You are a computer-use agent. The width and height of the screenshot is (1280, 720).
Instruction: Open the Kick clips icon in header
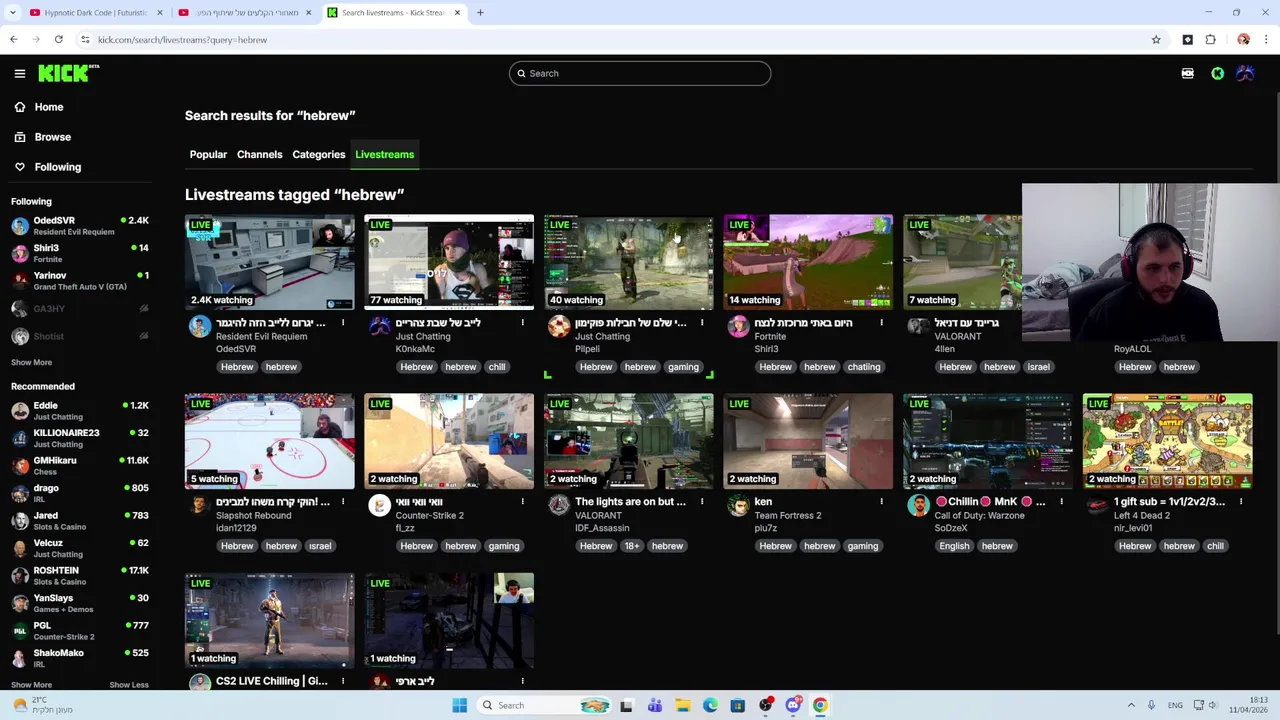click(x=1187, y=73)
